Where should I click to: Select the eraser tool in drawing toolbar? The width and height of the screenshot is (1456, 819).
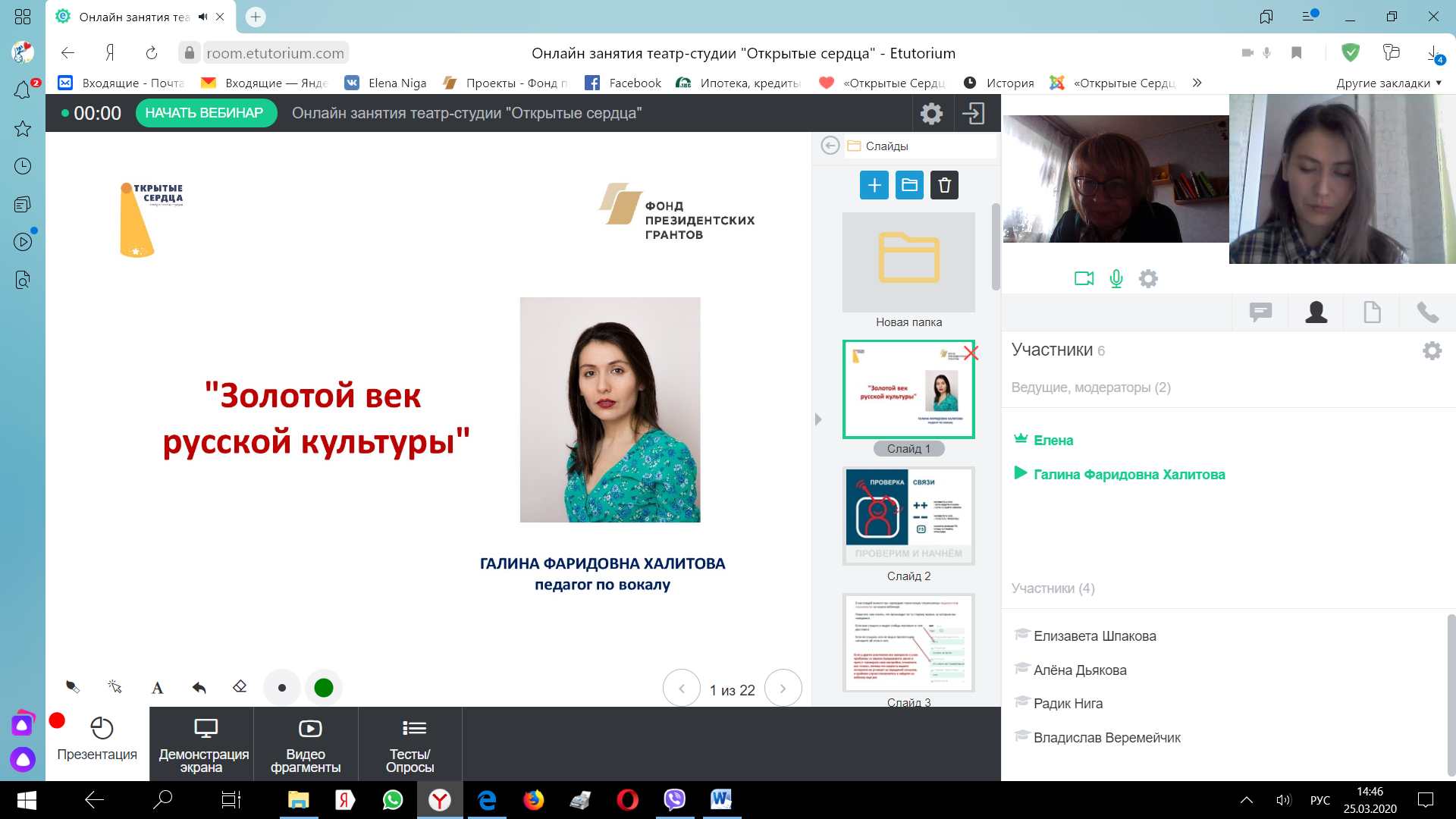(240, 687)
